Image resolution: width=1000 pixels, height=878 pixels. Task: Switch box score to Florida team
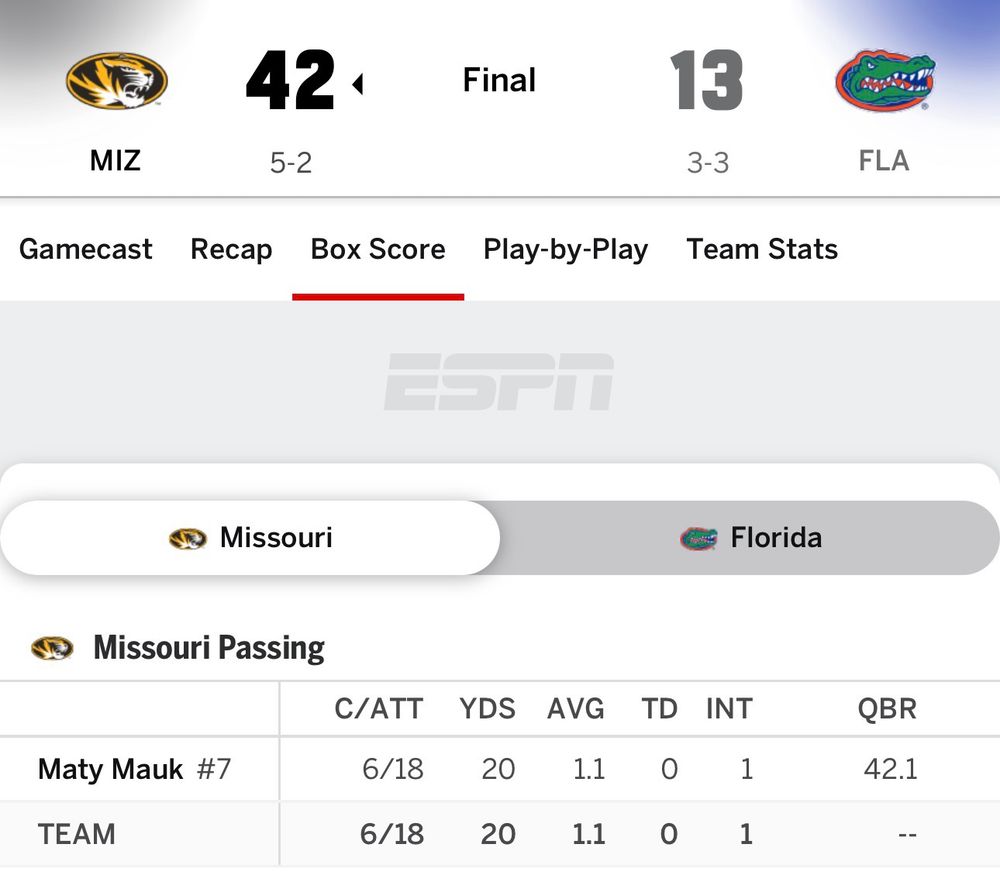tap(750, 538)
